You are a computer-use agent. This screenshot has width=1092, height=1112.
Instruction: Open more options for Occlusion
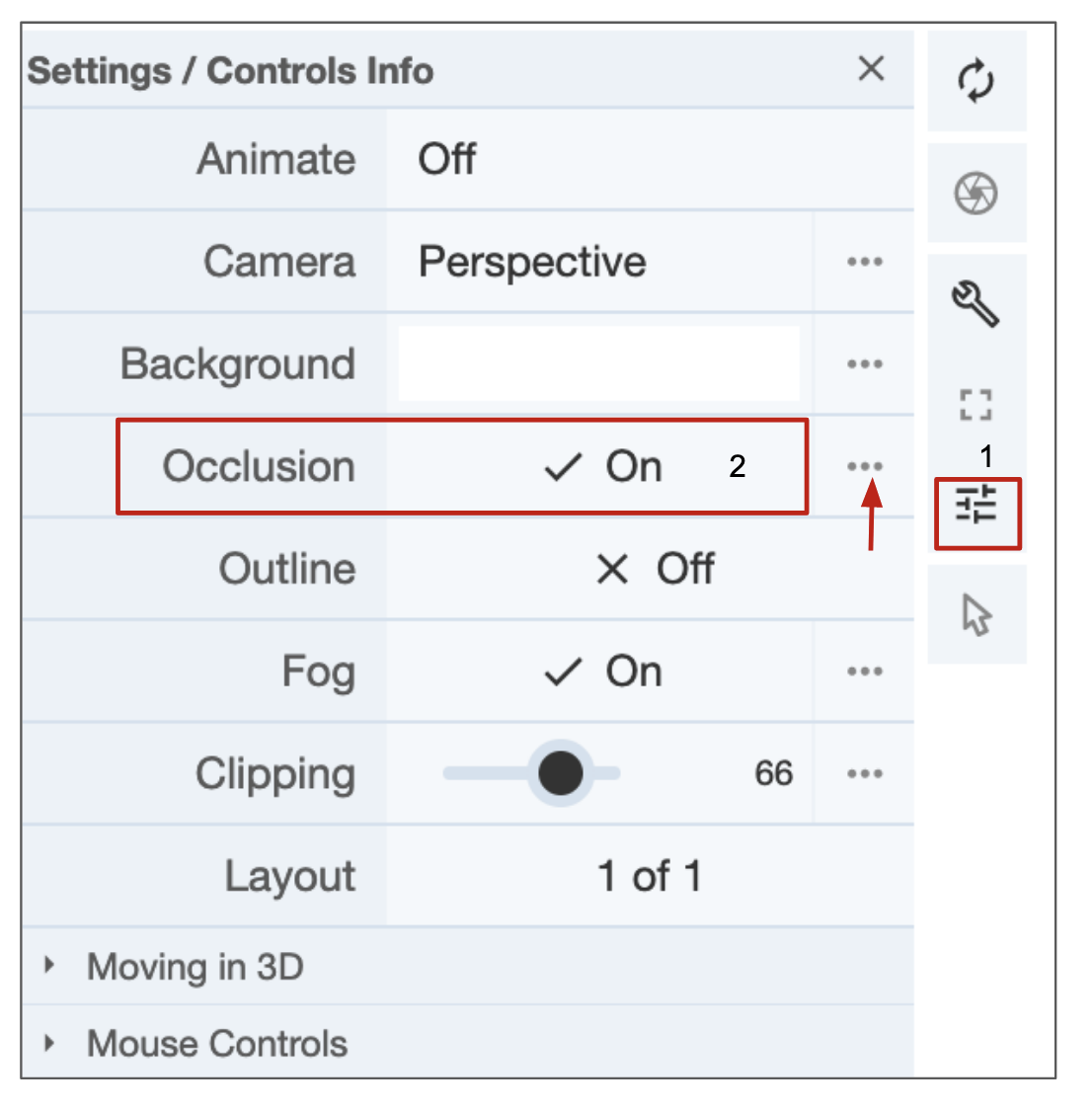coord(864,466)
